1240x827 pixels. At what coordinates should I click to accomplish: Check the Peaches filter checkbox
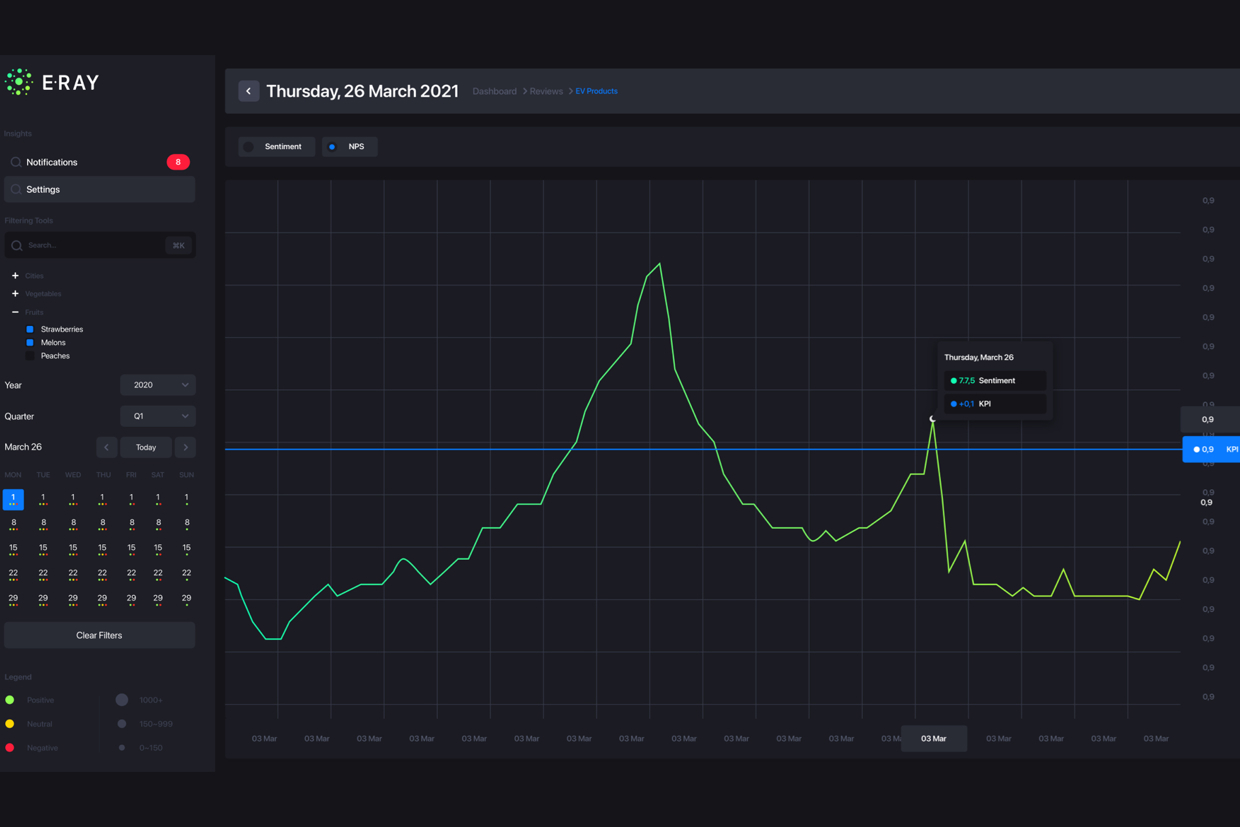tap(30, 356)
